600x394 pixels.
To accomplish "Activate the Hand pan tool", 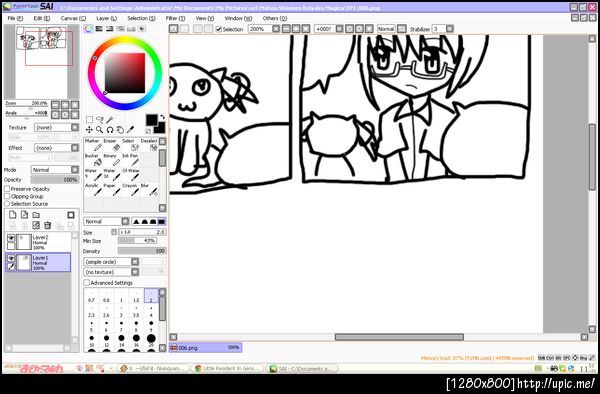I will 120,130.
